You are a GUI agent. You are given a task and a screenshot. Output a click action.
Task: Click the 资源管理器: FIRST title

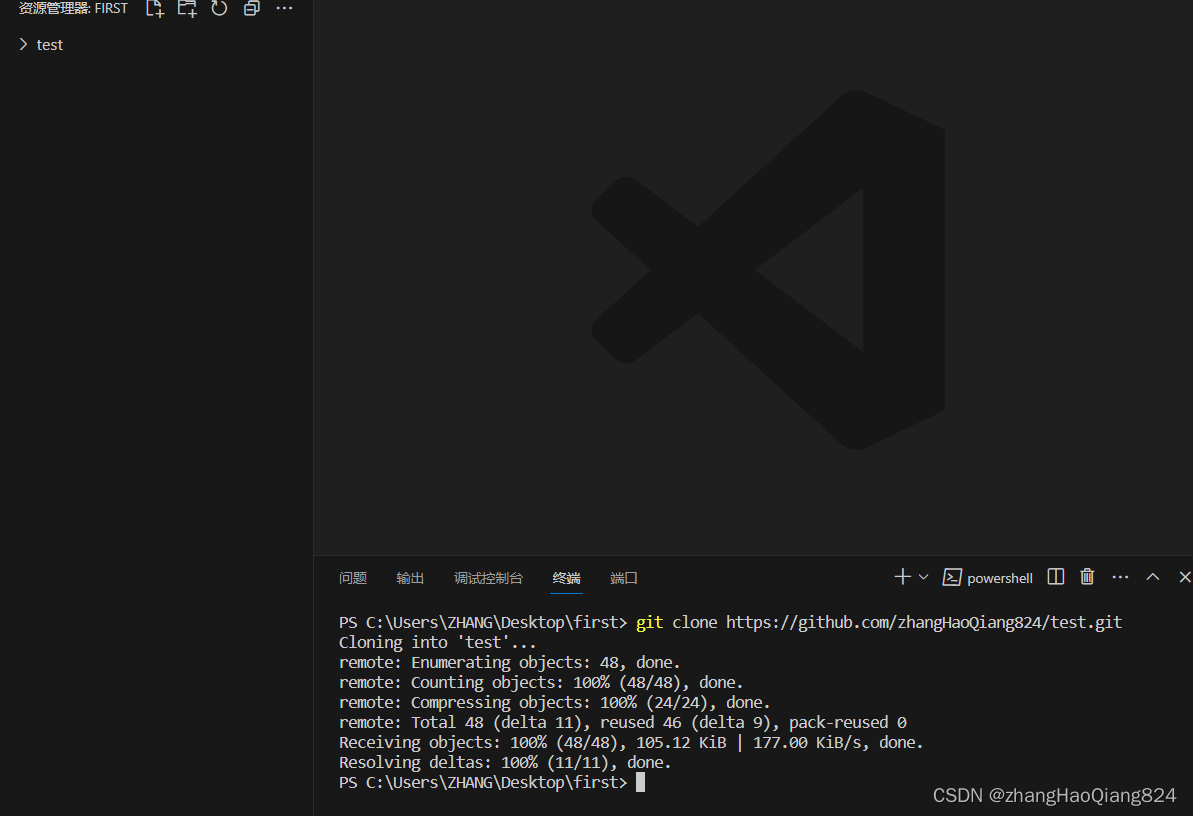click(73, 8)
